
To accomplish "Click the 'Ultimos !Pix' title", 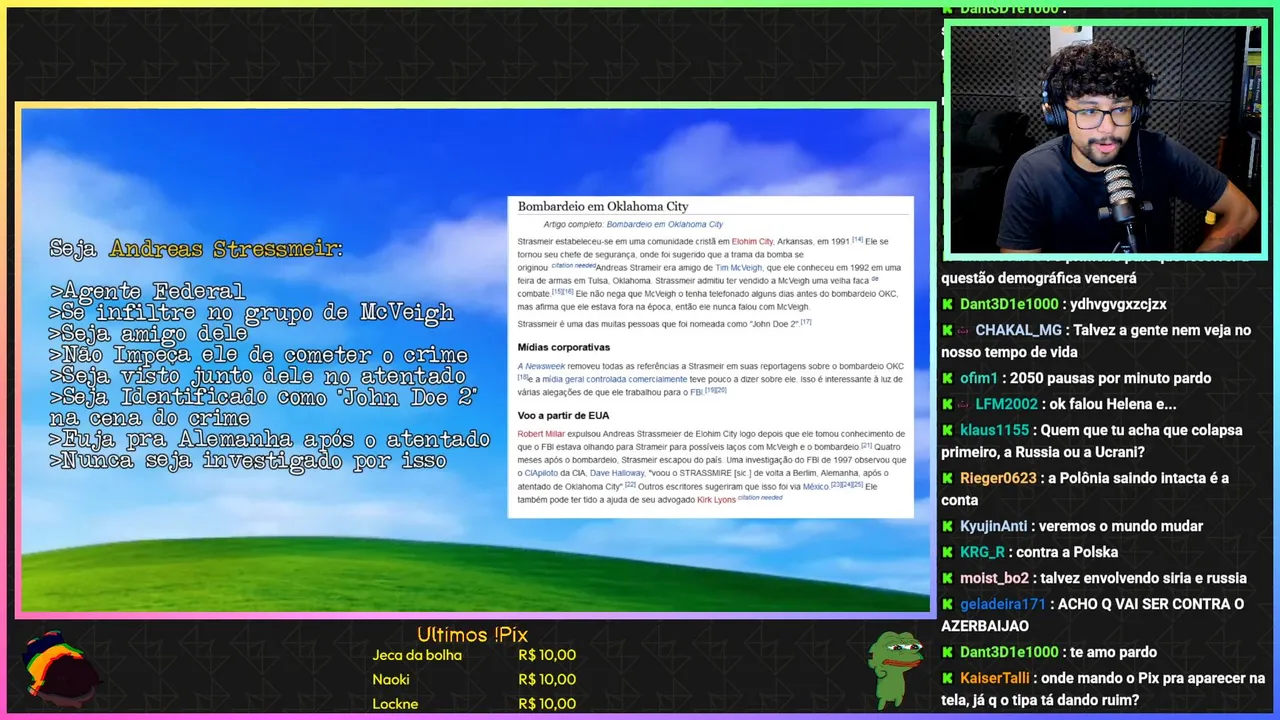I will click(x=472, y=635).
